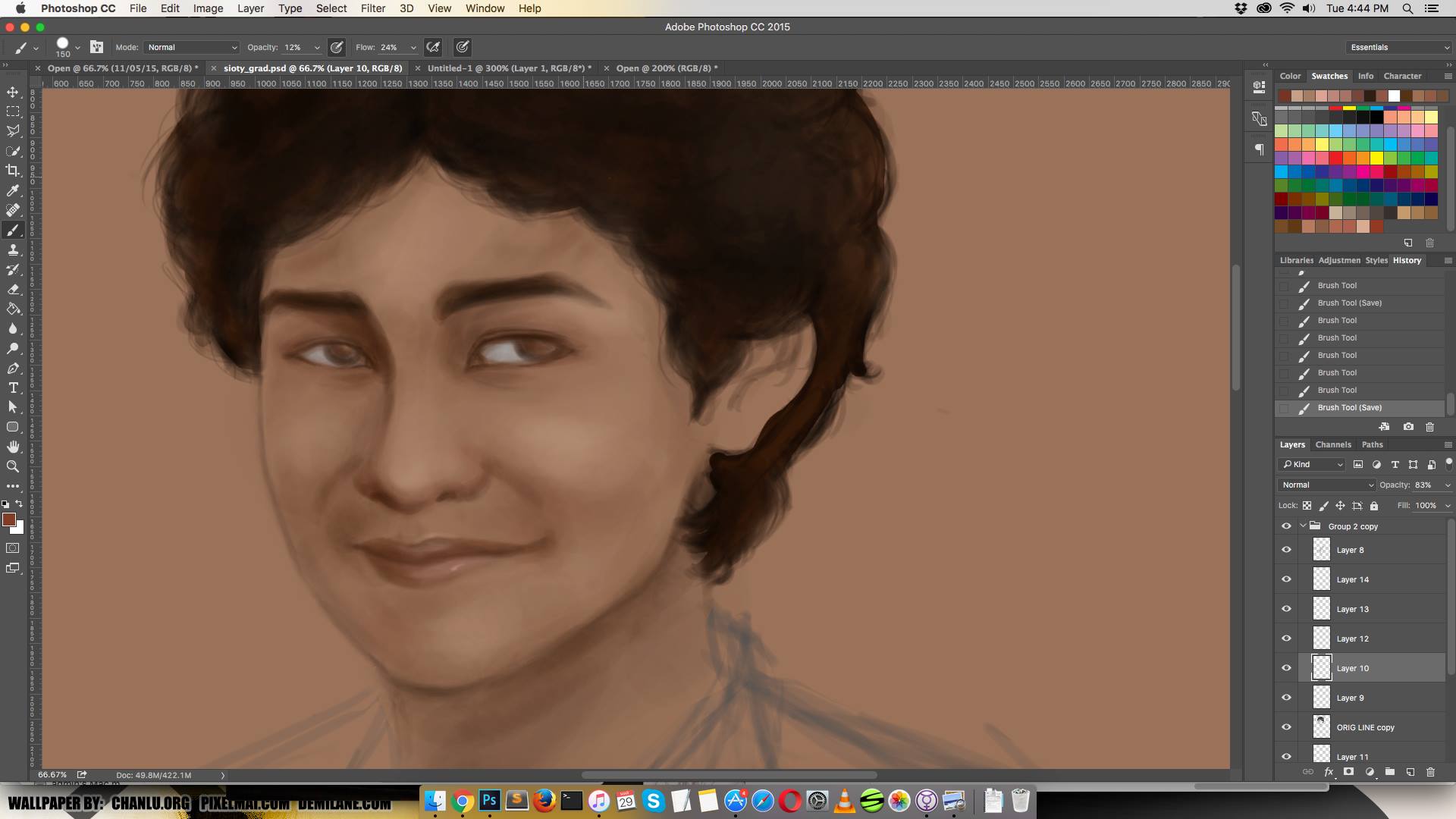1456x819 pixels.
Task: Select the Clone Stamp tool
Action: click(13, 249)
